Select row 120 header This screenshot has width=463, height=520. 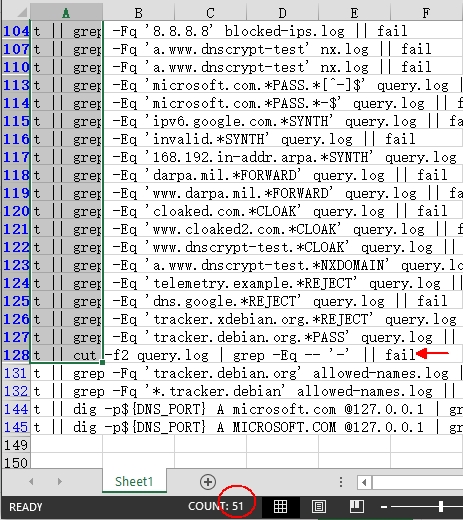16,211
